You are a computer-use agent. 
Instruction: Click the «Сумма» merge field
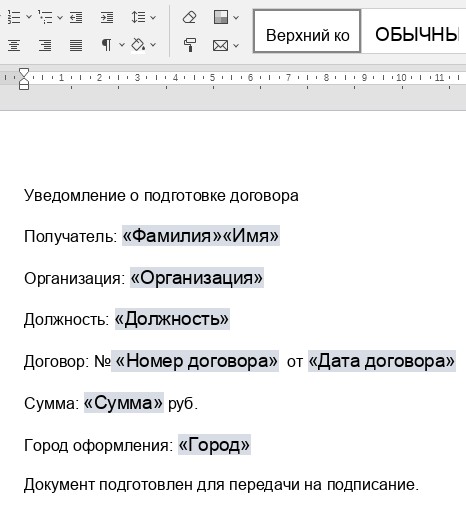[124, 403]
